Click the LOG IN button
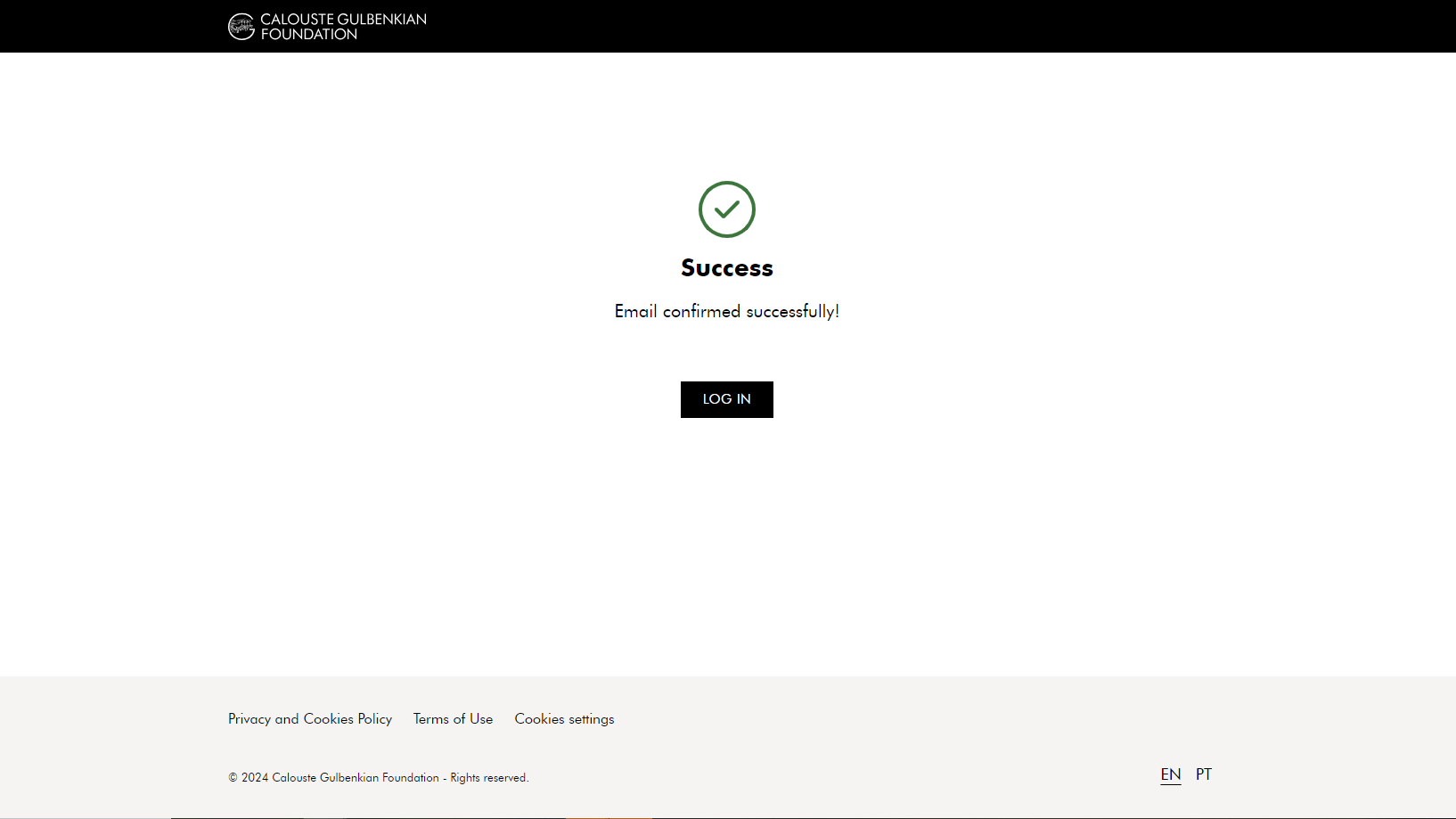 (x=727, y=399)
